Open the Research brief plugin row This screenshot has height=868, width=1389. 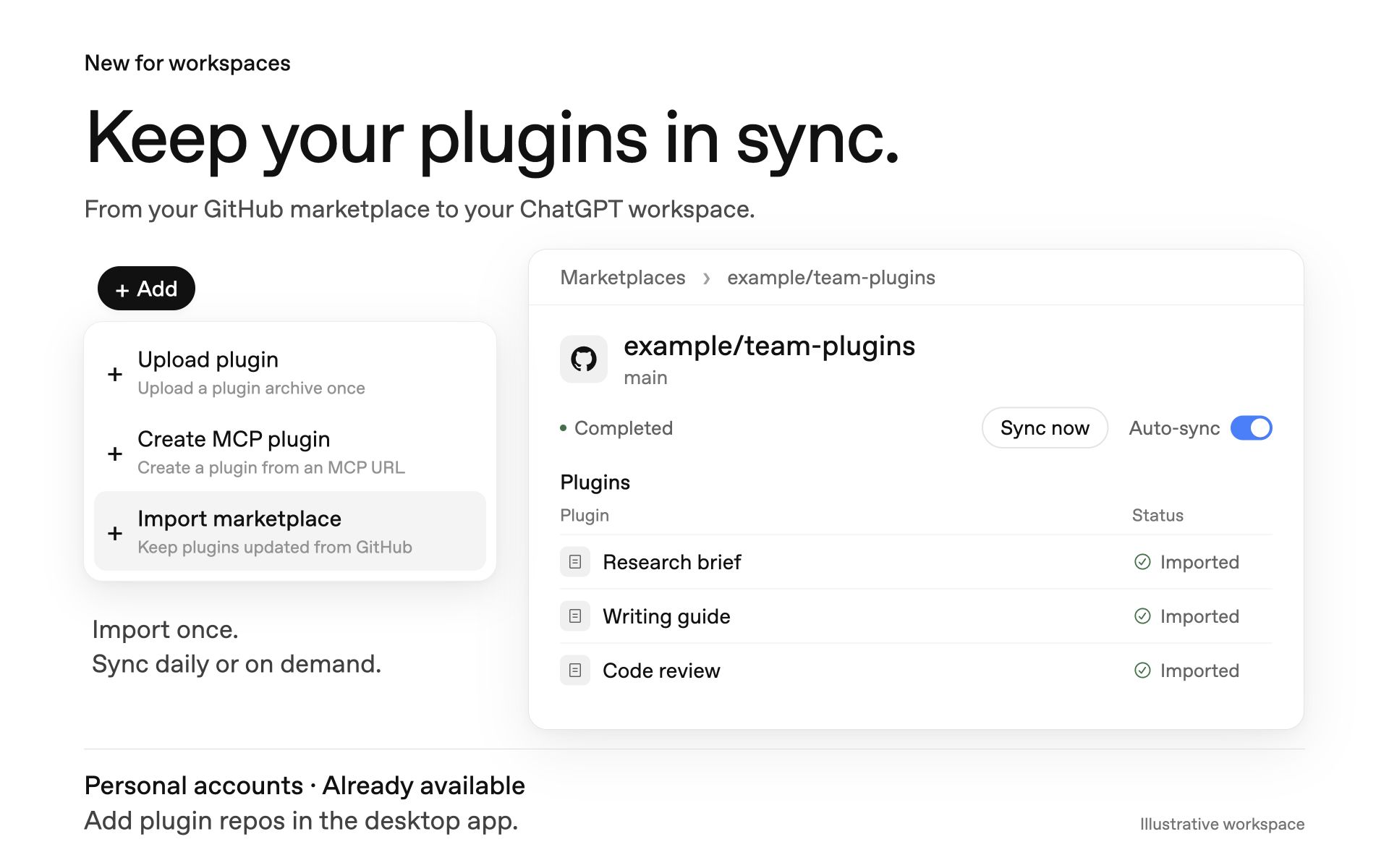[915, 562]
